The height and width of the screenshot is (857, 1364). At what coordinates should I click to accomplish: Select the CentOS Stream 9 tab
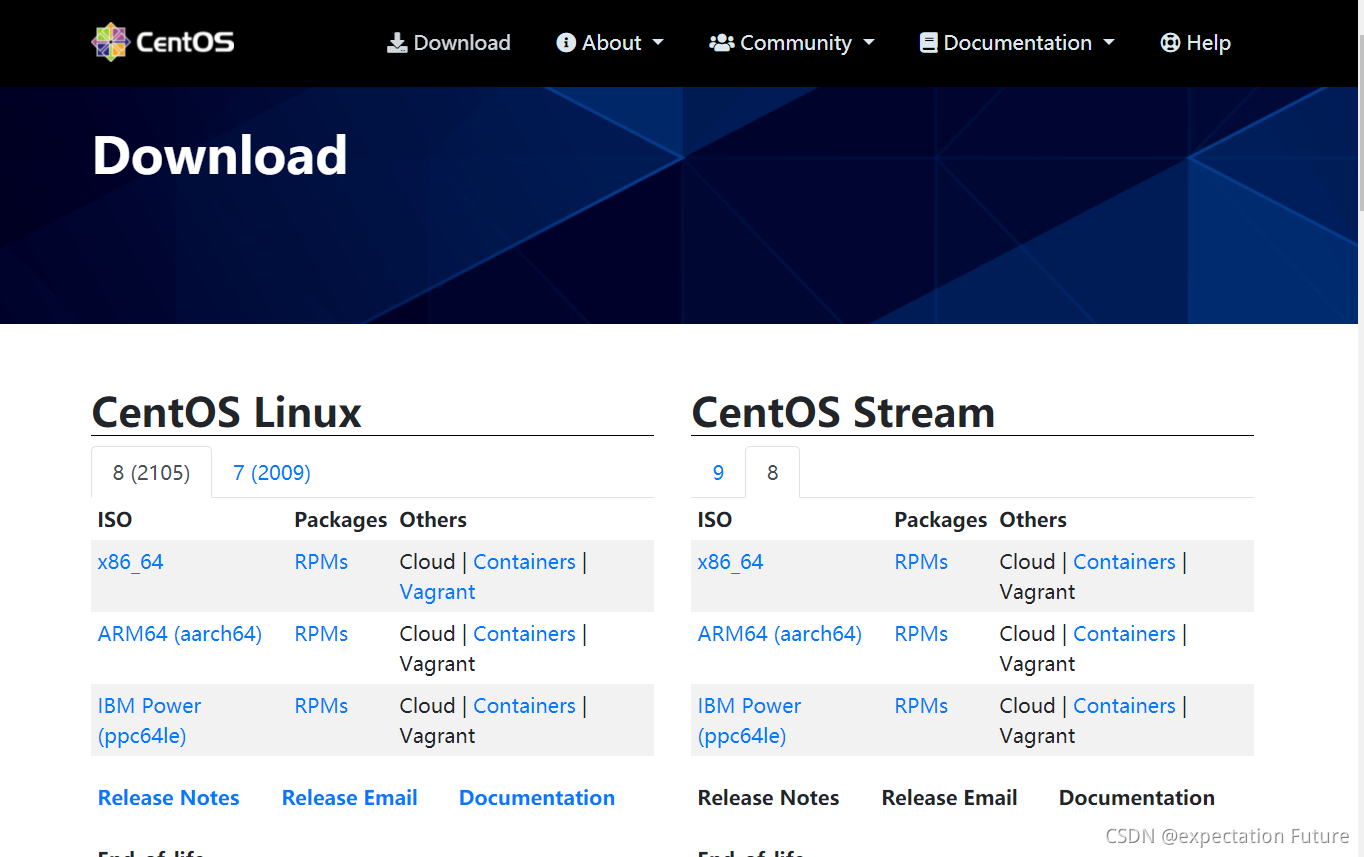click(718, 472)
